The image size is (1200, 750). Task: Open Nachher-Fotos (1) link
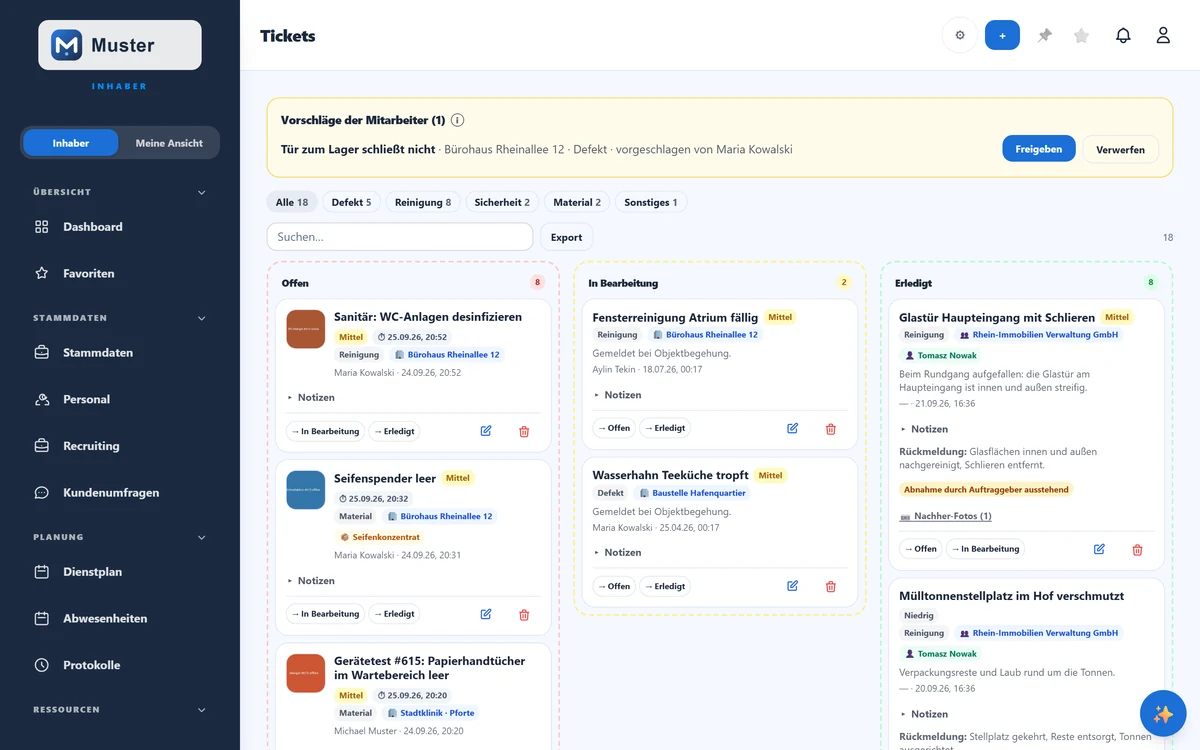[x=946, y=516]
